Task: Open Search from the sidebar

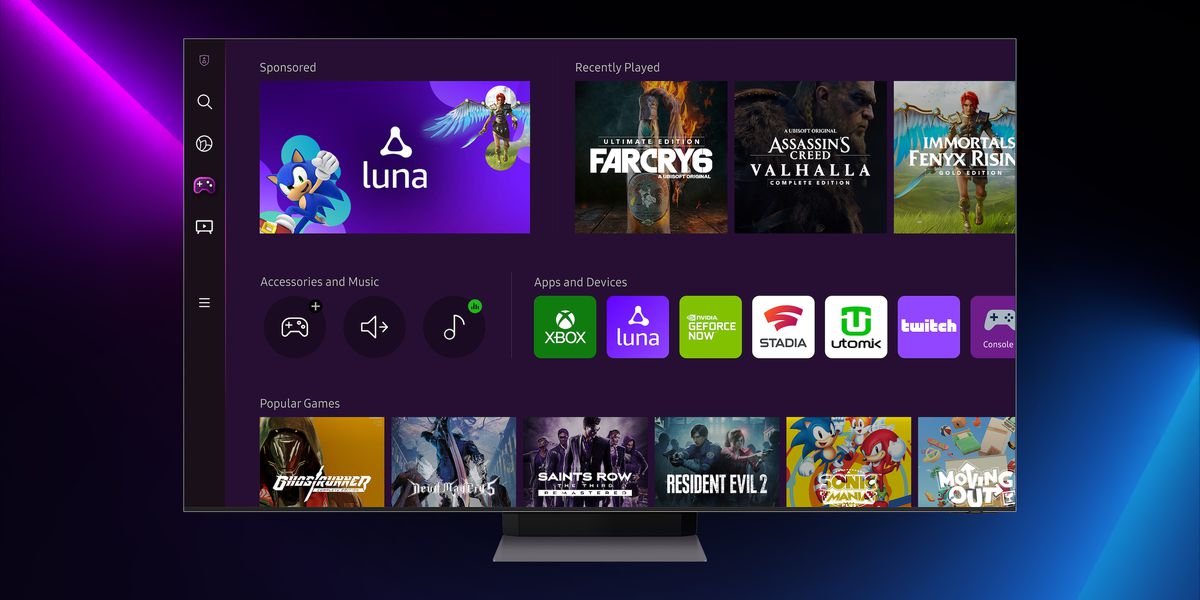Action: (204, 102)
